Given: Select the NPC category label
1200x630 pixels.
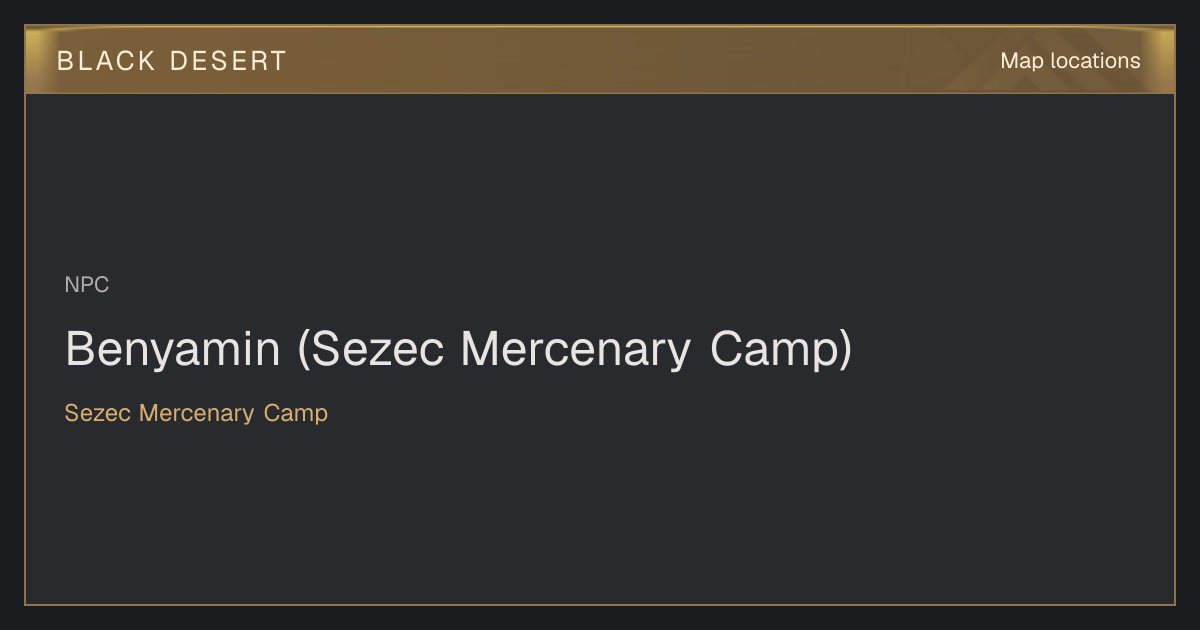Looking at the screenshot, I should point(87,285).
